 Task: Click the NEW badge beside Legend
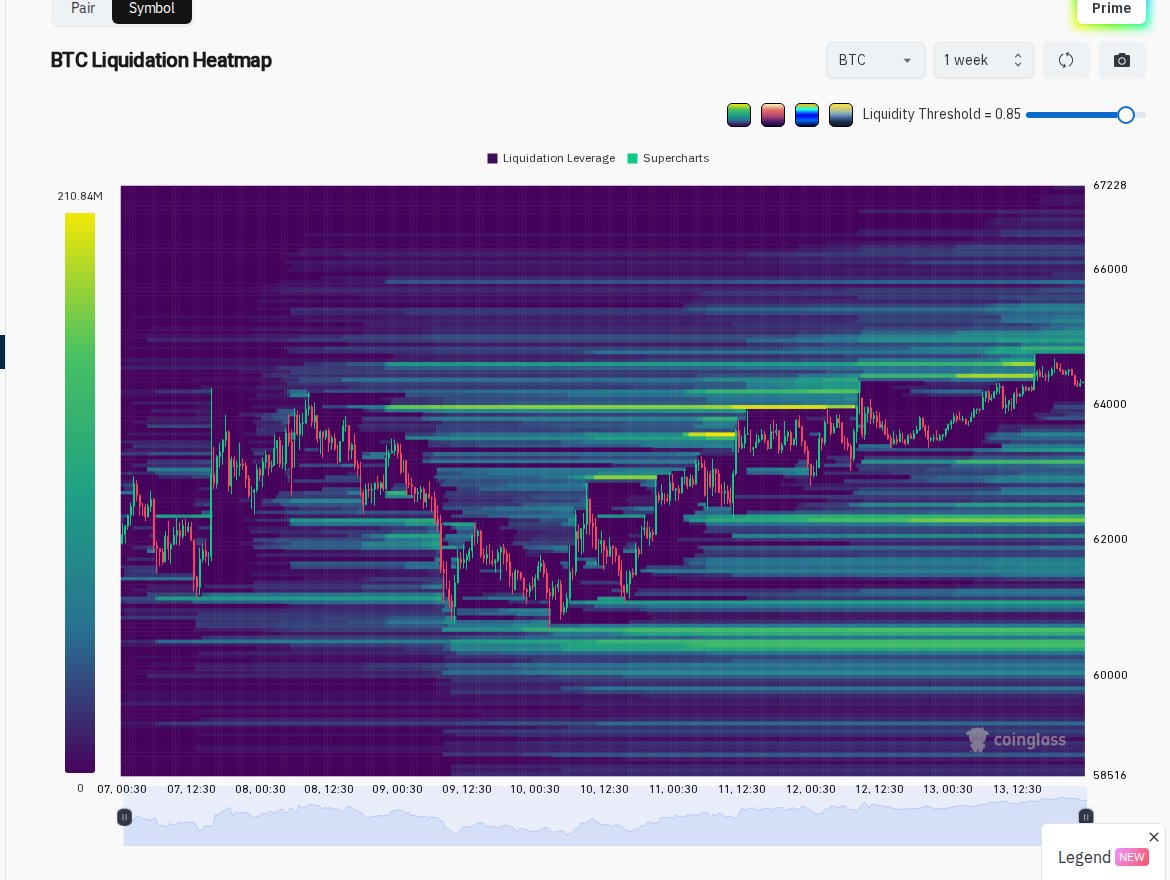click(1132, 858)
